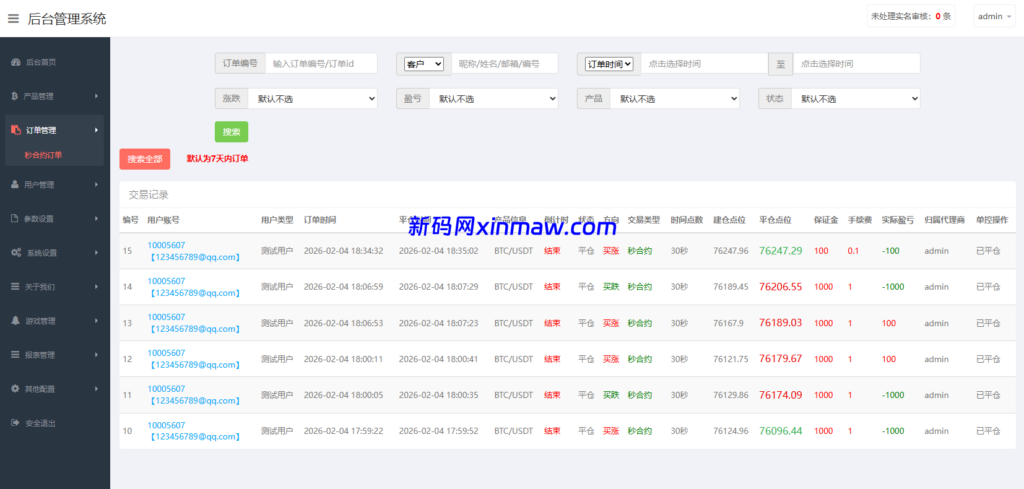This screenshot has height=489, width=1024.
Task: Click open price 76129.86
Action: coord(731,394)
